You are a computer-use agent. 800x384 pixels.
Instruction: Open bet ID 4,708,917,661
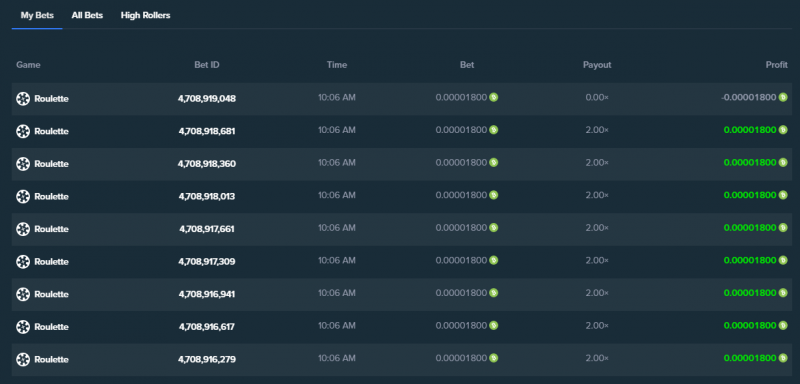point(207,229)
